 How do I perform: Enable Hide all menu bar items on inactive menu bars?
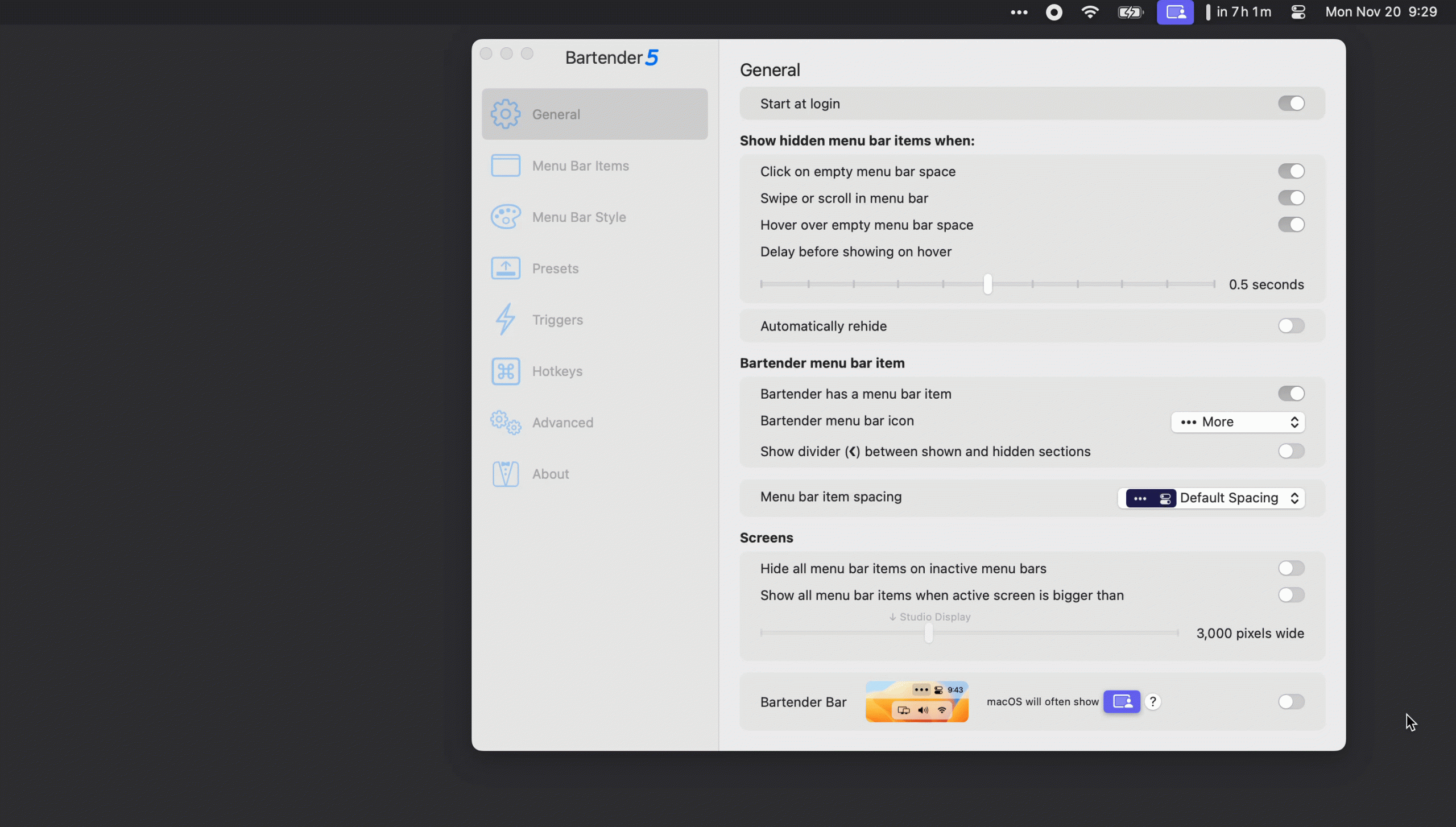(x=1290, y=568)
